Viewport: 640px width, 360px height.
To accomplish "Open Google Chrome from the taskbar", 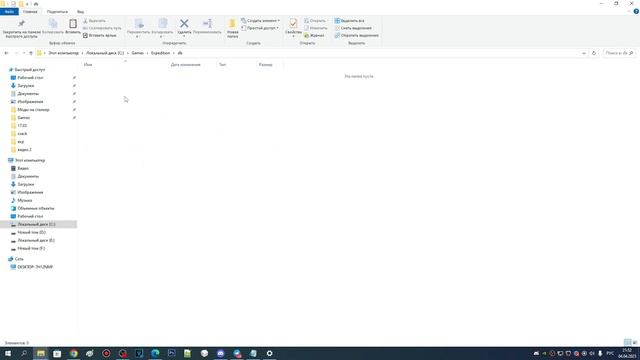I will coord(73,353).
